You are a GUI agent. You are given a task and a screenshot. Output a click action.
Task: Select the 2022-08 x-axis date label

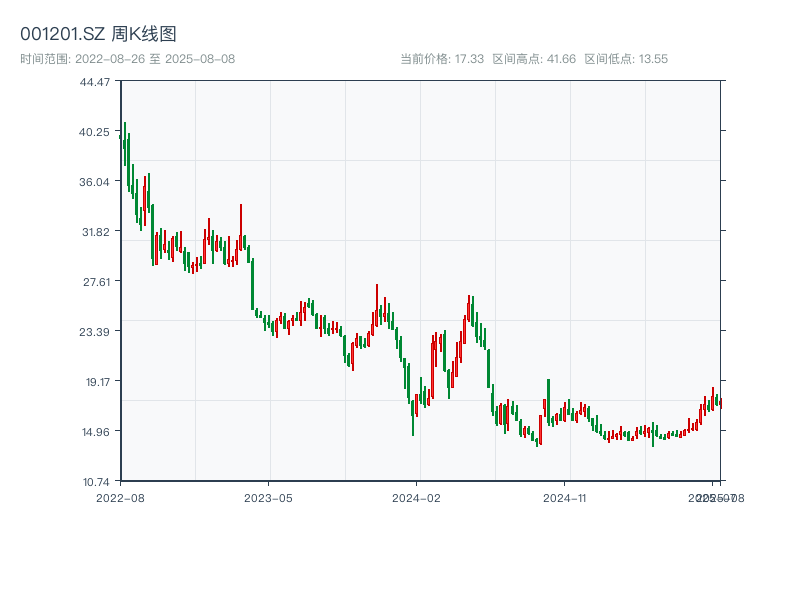pos(120,497)
